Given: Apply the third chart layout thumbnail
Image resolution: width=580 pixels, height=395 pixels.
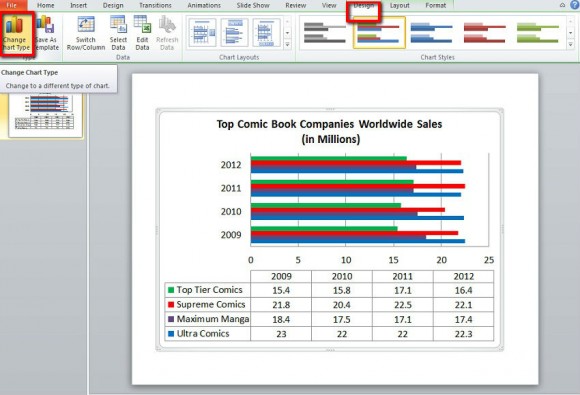Looking at the screenshot, I should pos(267,33).
